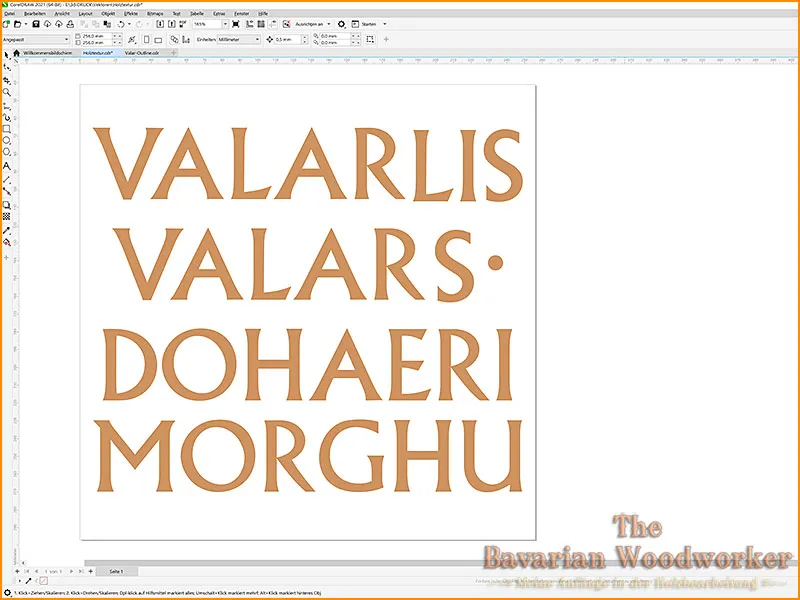Select the Zoom magnifier tool
The image size is (800, 600).
click(7, 92)
